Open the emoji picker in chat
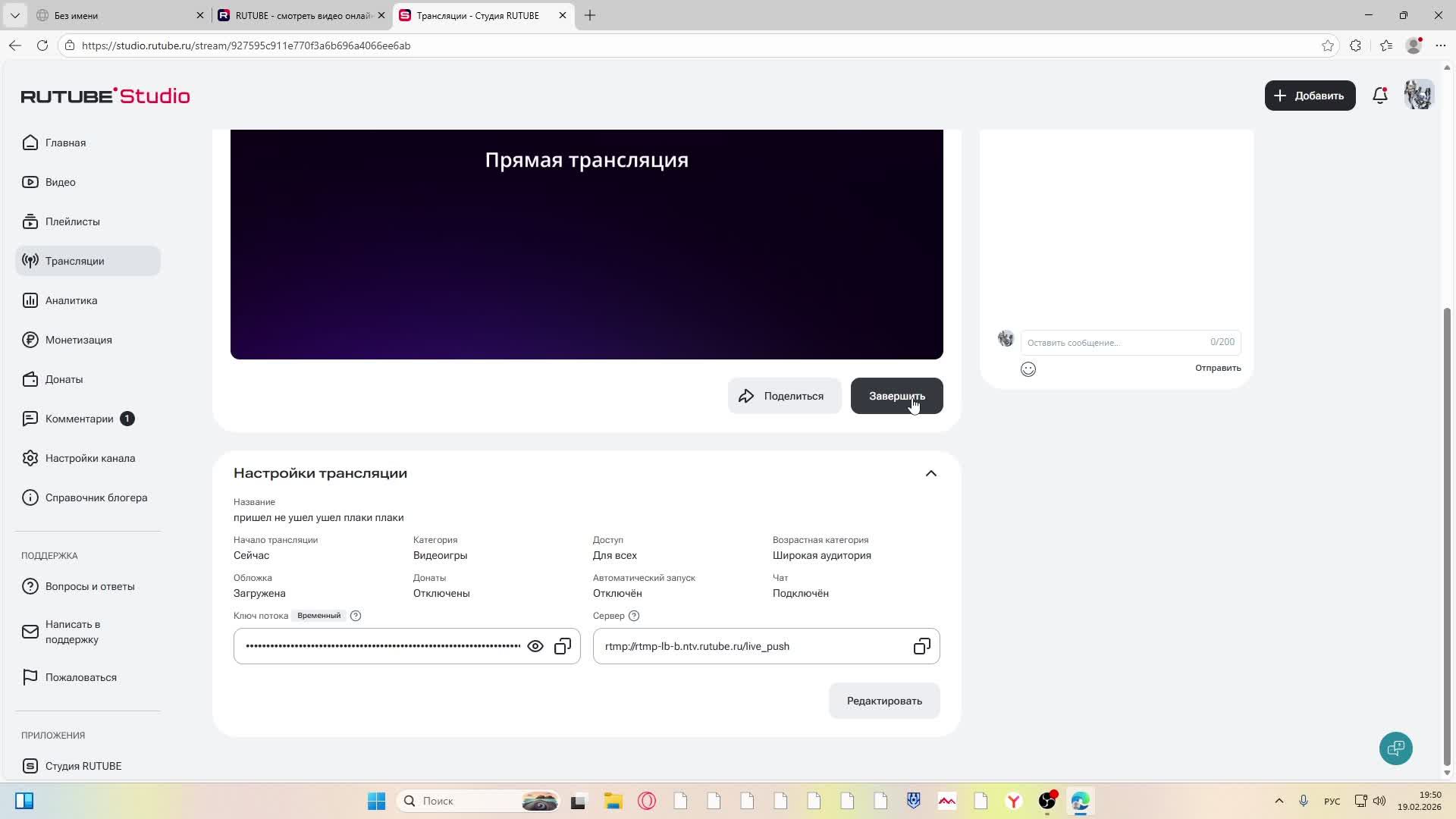Image resolution: width=1456 pixels, height=819 pixels. click(x=1028, y=369)
